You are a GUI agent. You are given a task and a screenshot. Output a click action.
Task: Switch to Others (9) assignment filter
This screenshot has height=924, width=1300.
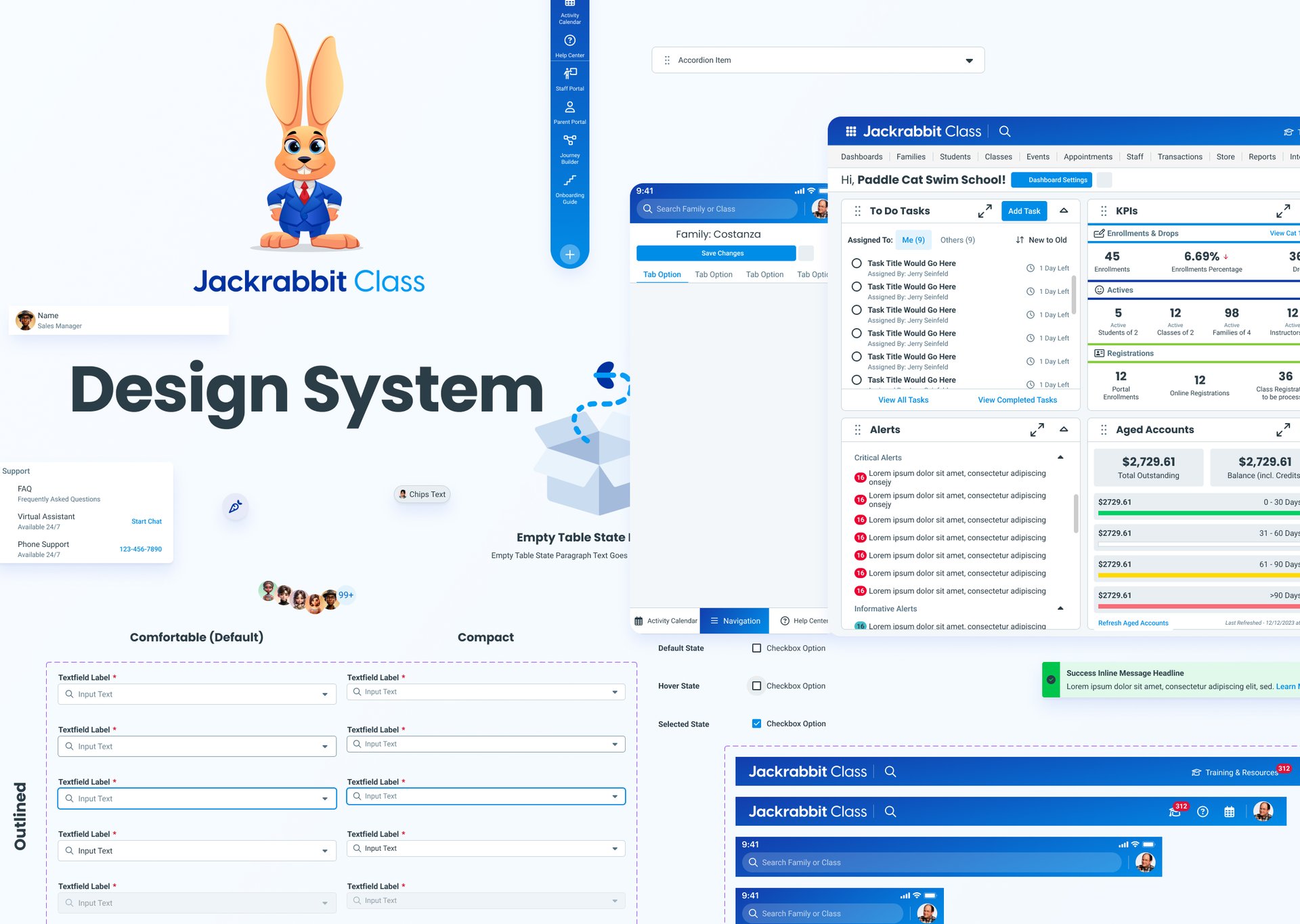click(957, 240)
